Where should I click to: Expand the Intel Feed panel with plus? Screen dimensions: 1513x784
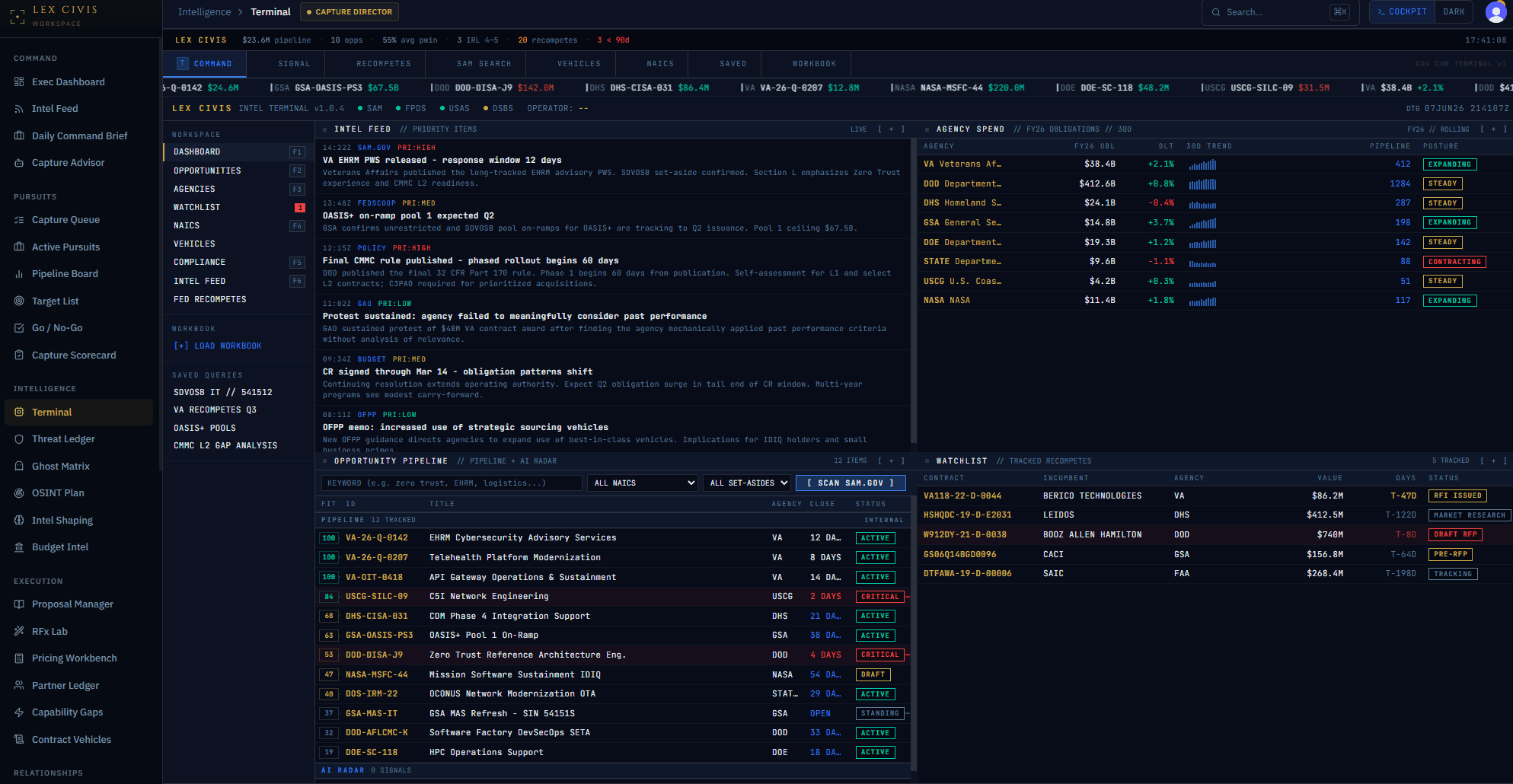pos(891,129)
